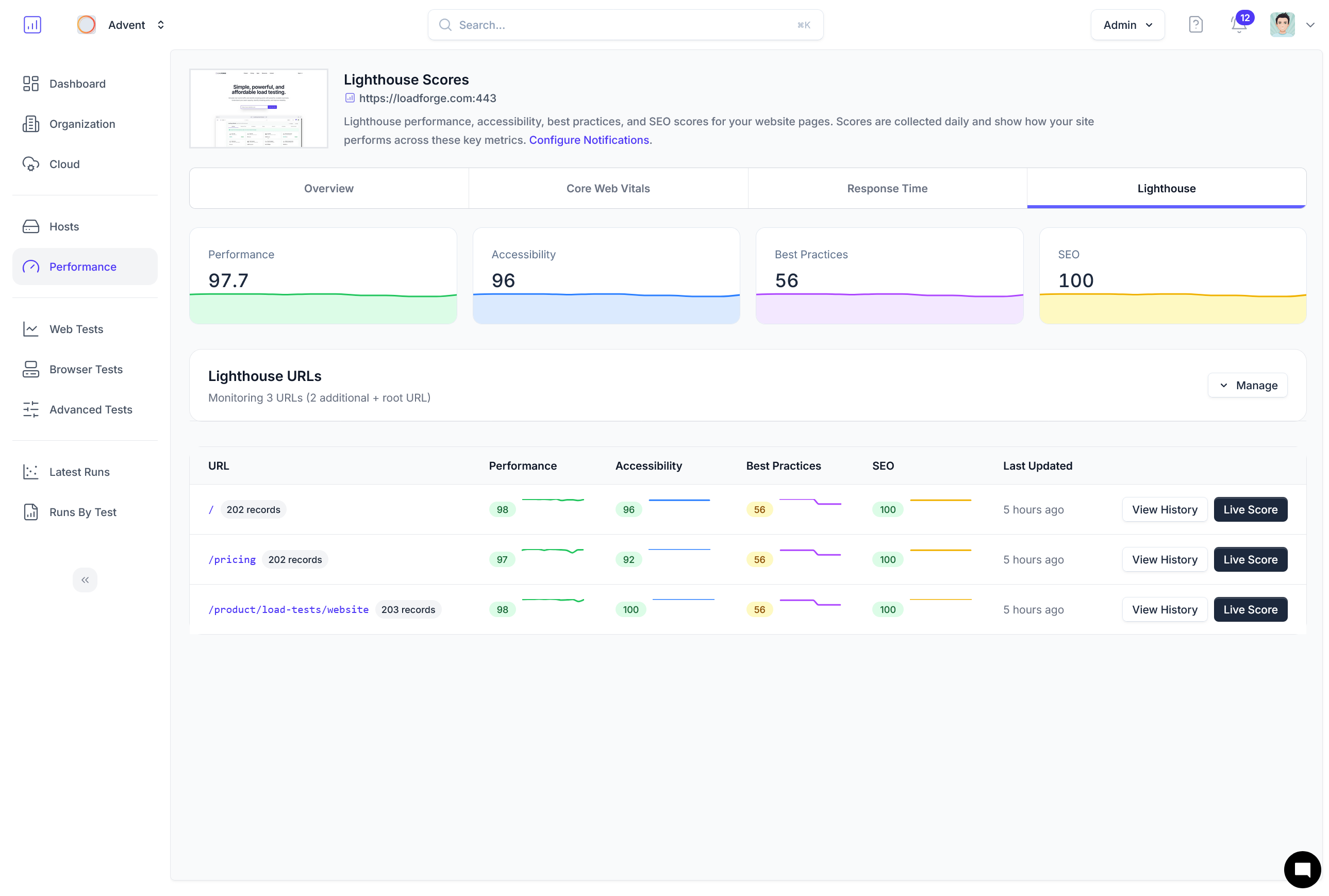Click the Advanced Tests sliders icon
The height and width of the screenshot is (896, 1329).
31,409
